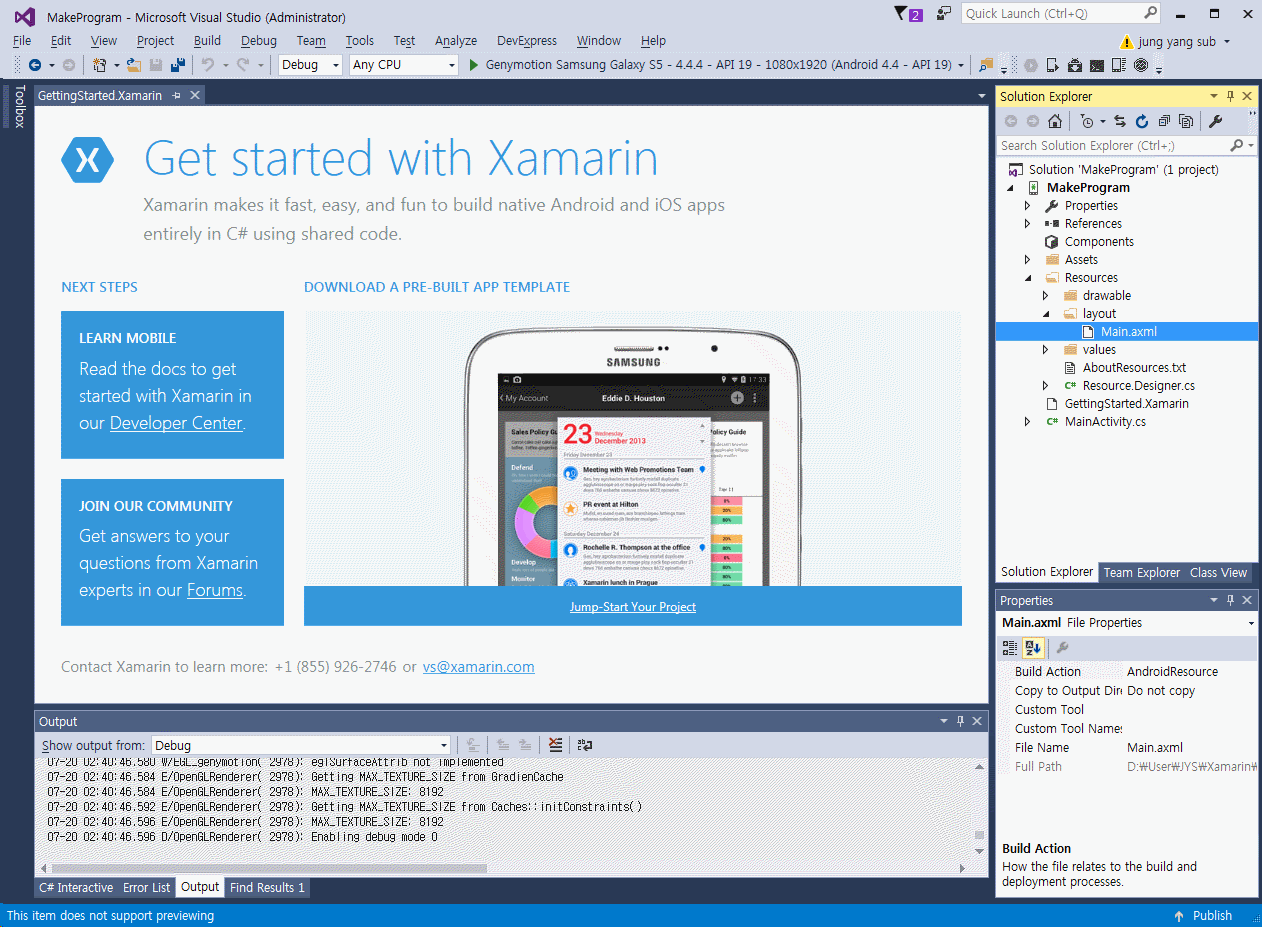Click the Home icon in Solution Explorer
The width and height of the screenshot is (1262, 927).
(x=1055, y=122)
